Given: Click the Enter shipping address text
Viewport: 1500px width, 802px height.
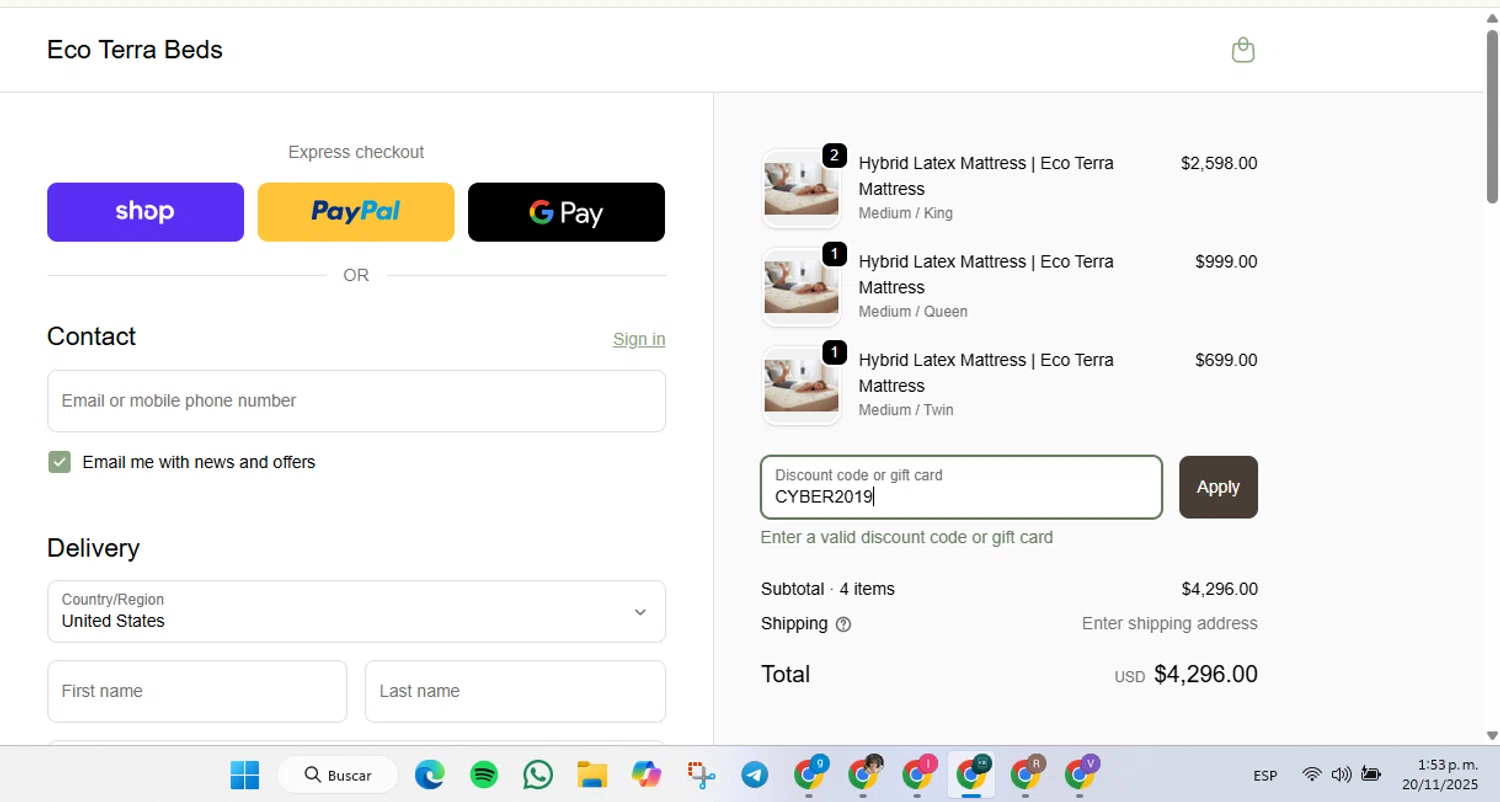Looking at the screenshot, I should [1170, 624].
